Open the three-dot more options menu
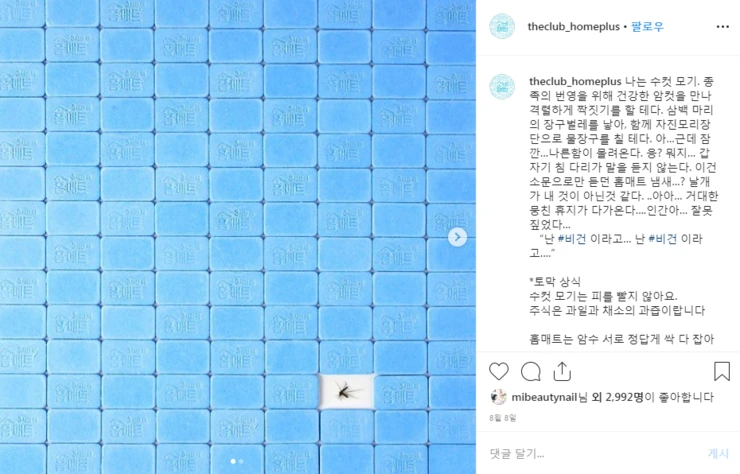740x474 pixels. coord(723,26)
